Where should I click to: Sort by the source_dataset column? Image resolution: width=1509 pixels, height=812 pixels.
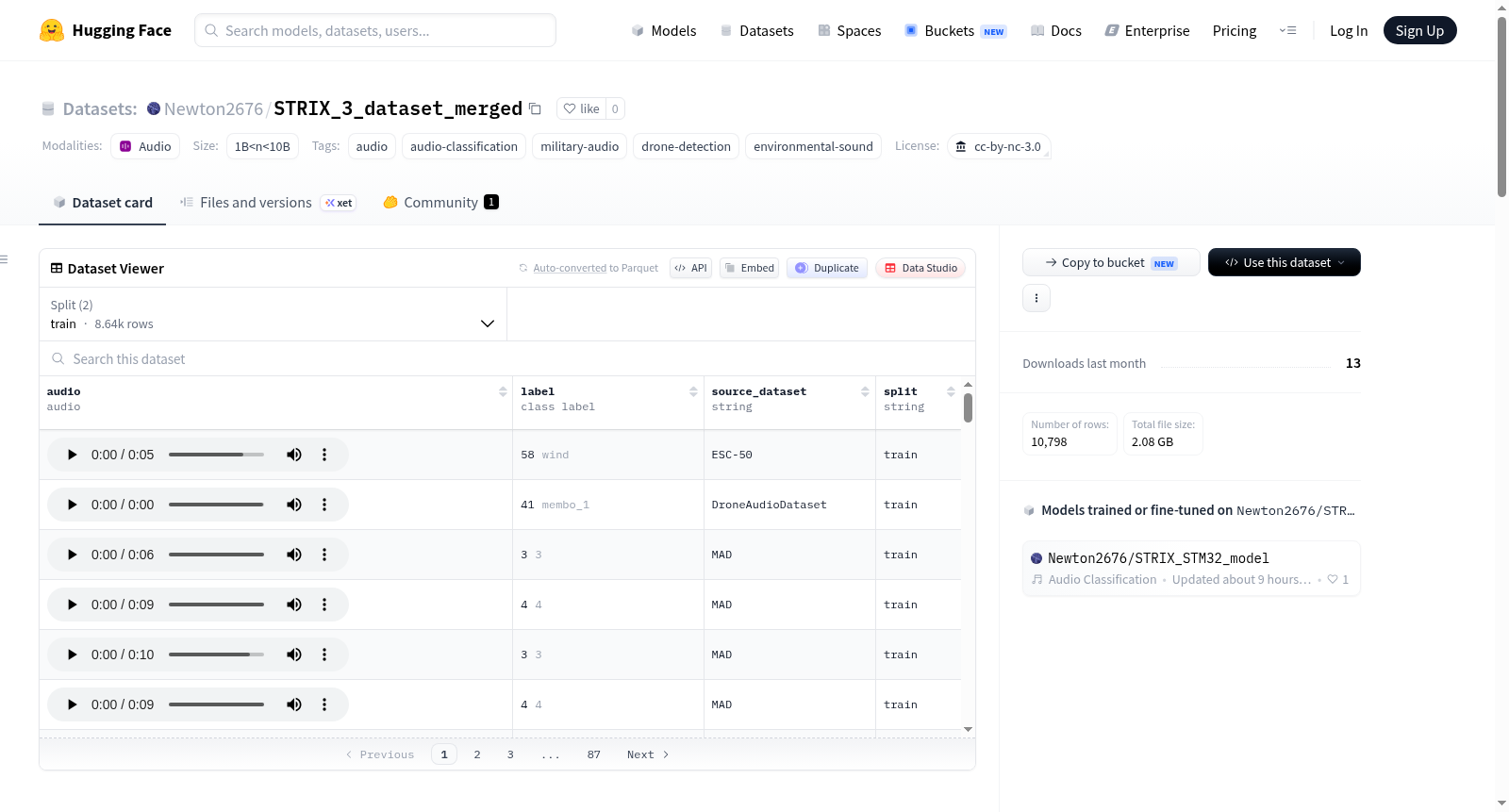[865, 391]
